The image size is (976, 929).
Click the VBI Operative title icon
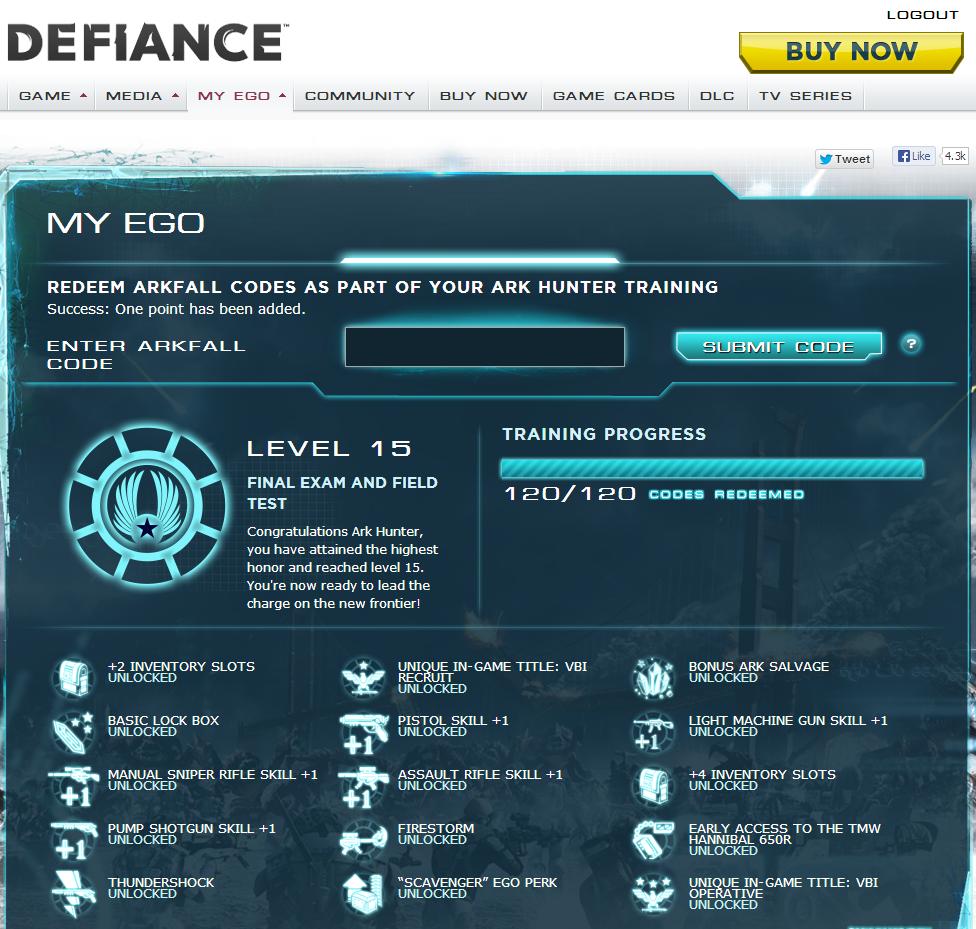point(654,894)
